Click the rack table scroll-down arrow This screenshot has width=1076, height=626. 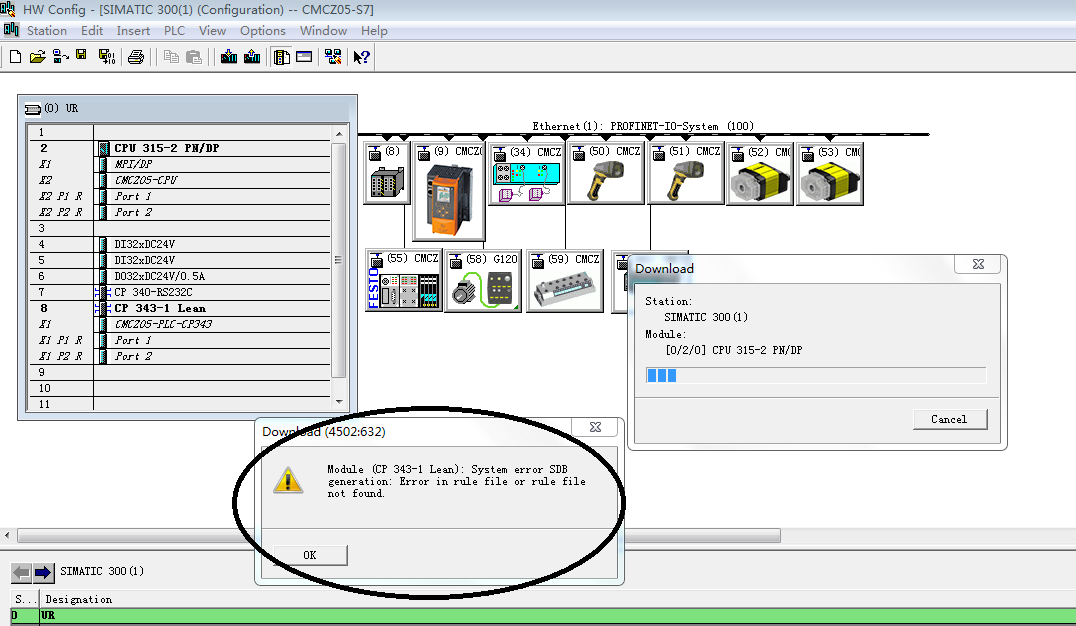339,402
